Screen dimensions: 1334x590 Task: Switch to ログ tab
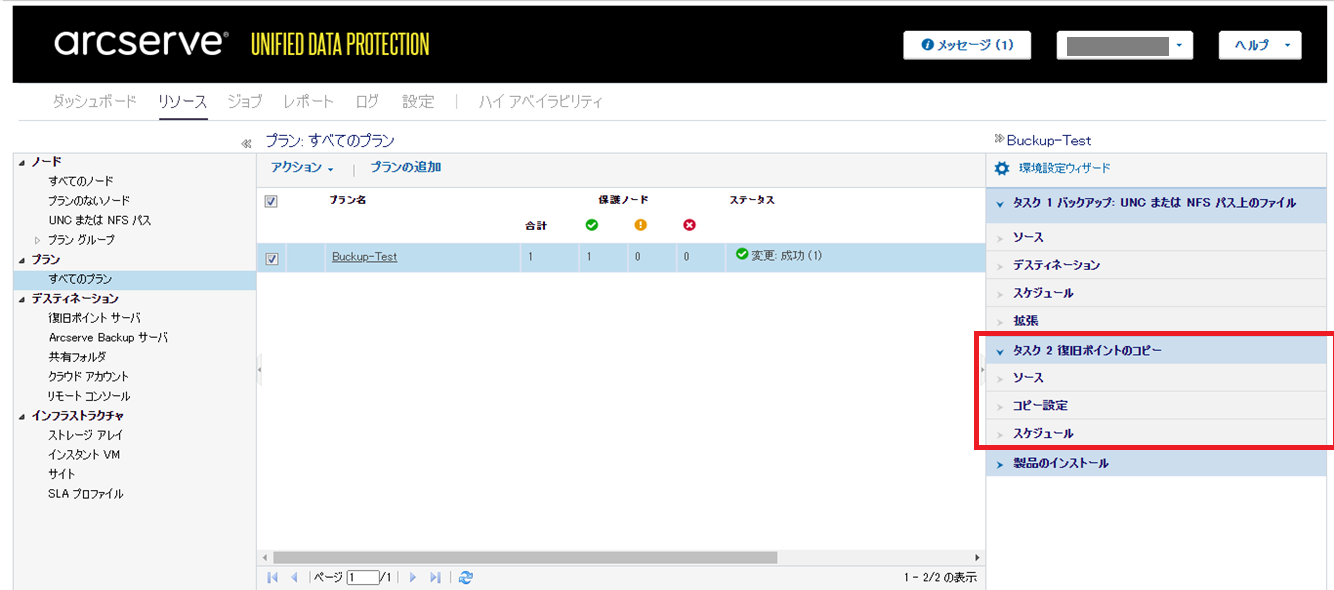coord(367,101)
